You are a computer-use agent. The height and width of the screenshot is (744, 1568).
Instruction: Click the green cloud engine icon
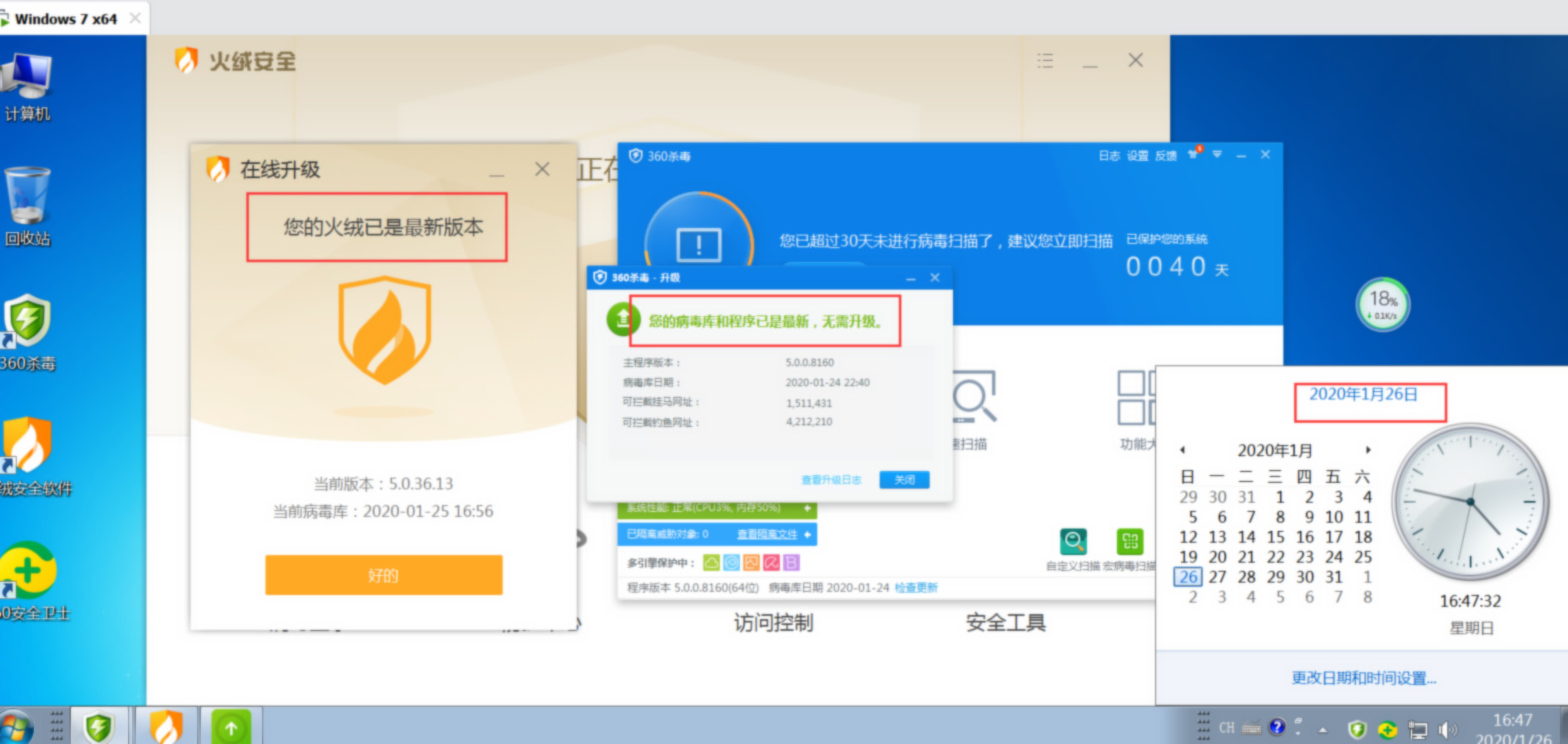click(712, 563)
